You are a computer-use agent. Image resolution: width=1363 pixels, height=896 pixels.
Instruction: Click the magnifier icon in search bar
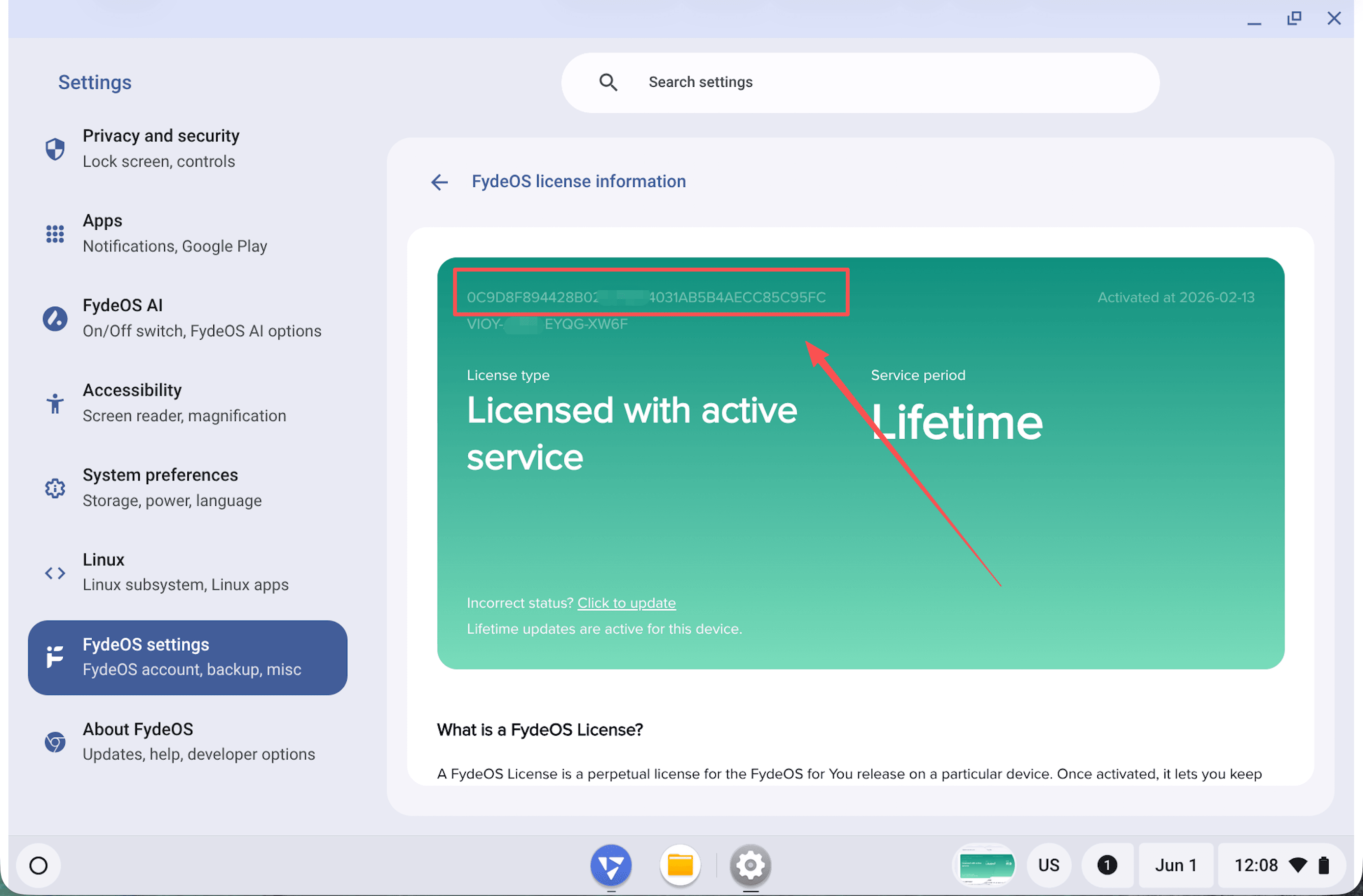pos(608,82)
